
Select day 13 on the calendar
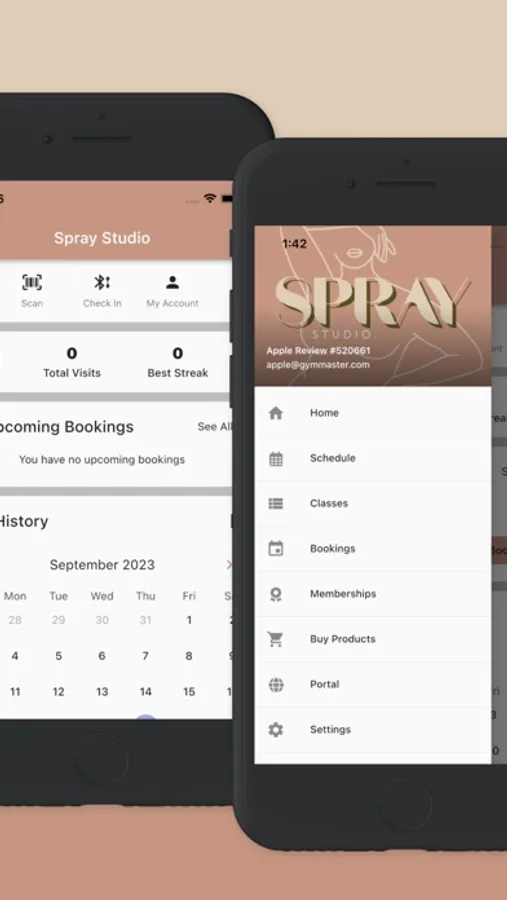coord(102,692)
